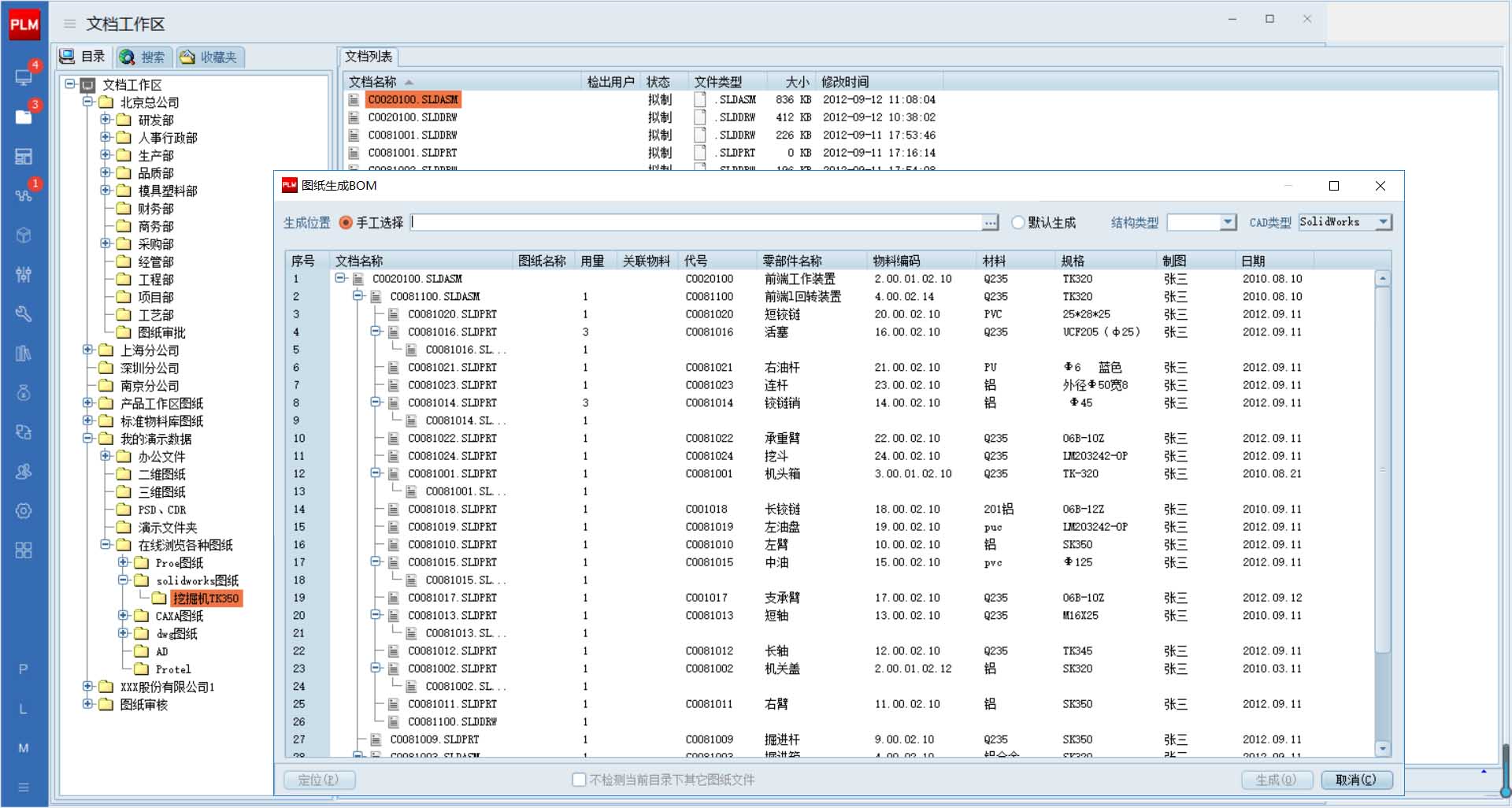
Task: Open the sliders adjustment sidebar icon
Action: [24, 274]
